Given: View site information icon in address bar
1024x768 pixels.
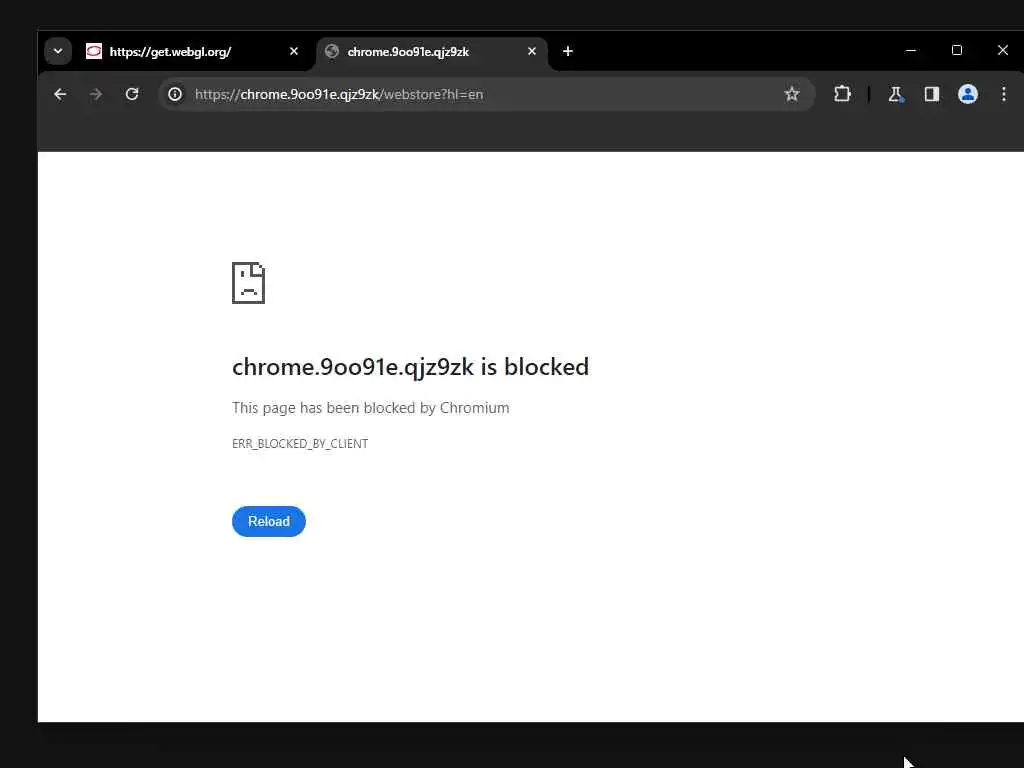Looking at the screenshot, I should pyautogui.click(x=175, y=94).
